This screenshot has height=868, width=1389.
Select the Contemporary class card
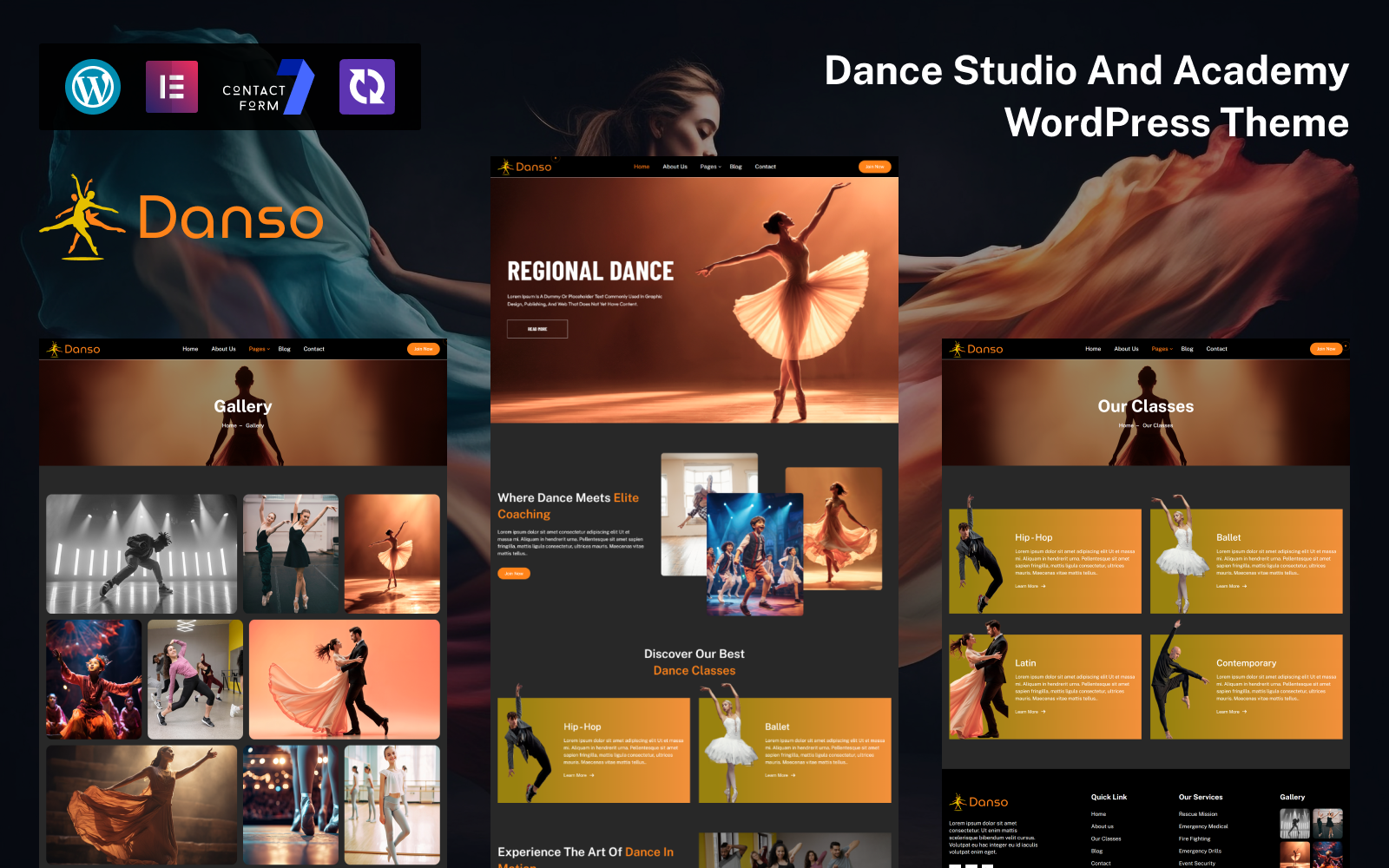click(1246, 687)
